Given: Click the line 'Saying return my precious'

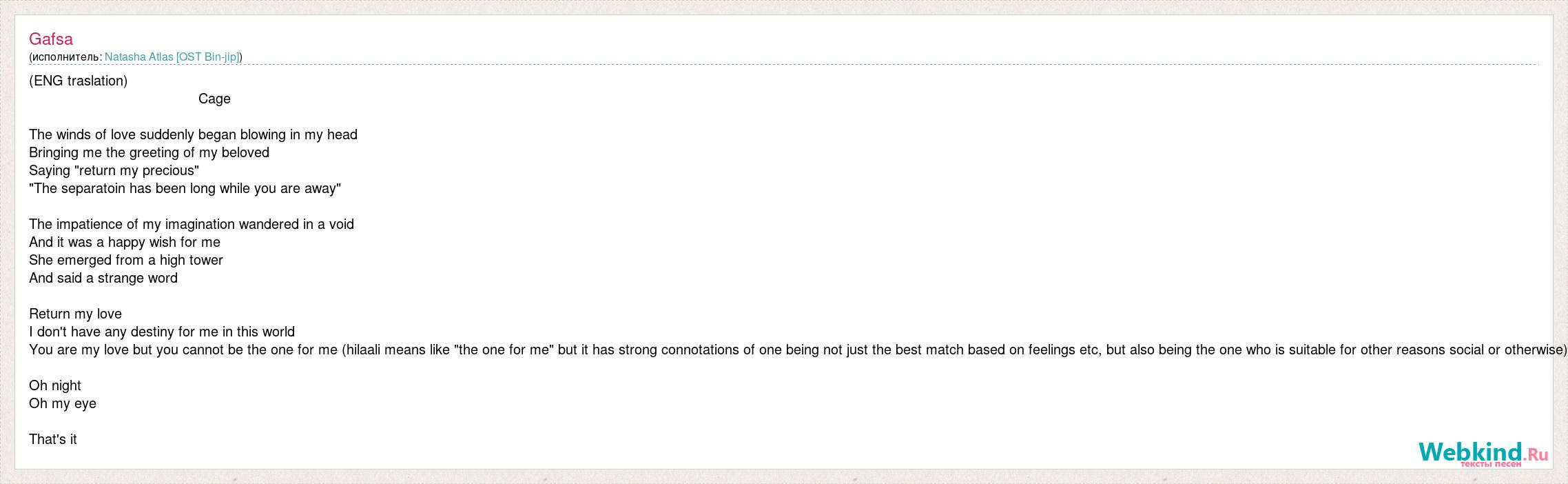Looking at the screenshot, I should (x=114, y=171).
